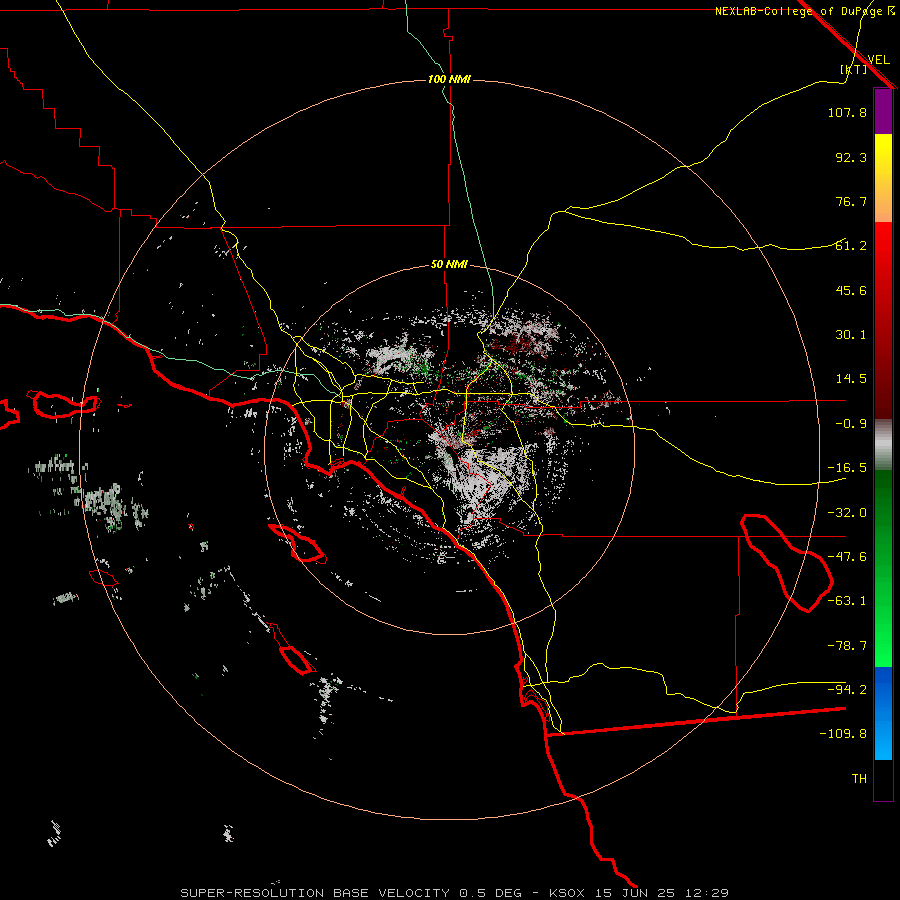The image size is (900, 900).
Task: Click the 50 NMI range ring label
Action: (449, 264)
